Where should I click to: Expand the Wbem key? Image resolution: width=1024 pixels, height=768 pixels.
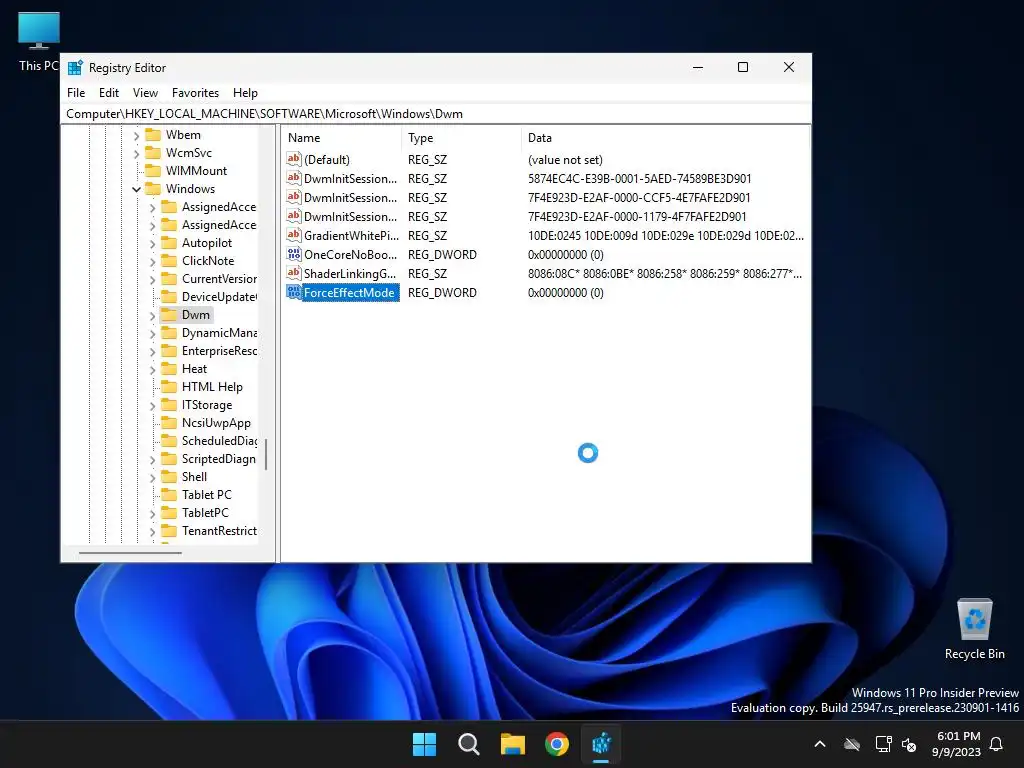(136, 135)
